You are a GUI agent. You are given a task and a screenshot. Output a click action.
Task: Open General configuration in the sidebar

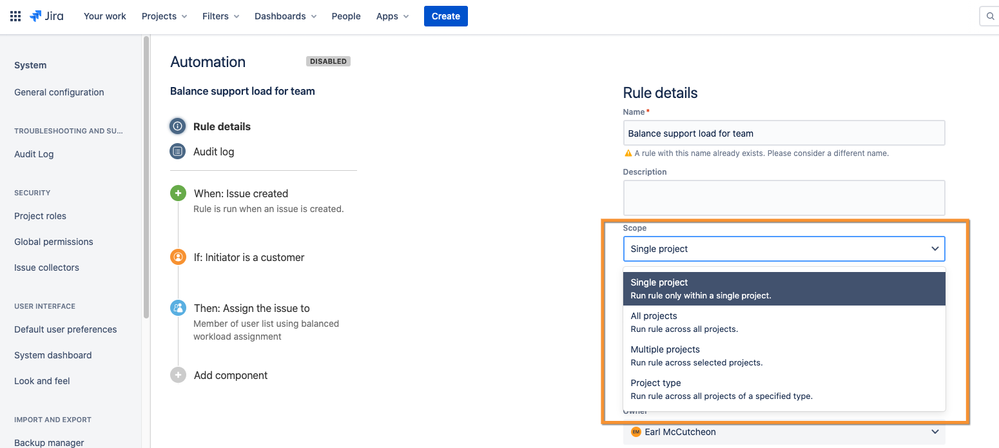coord(59,92)
